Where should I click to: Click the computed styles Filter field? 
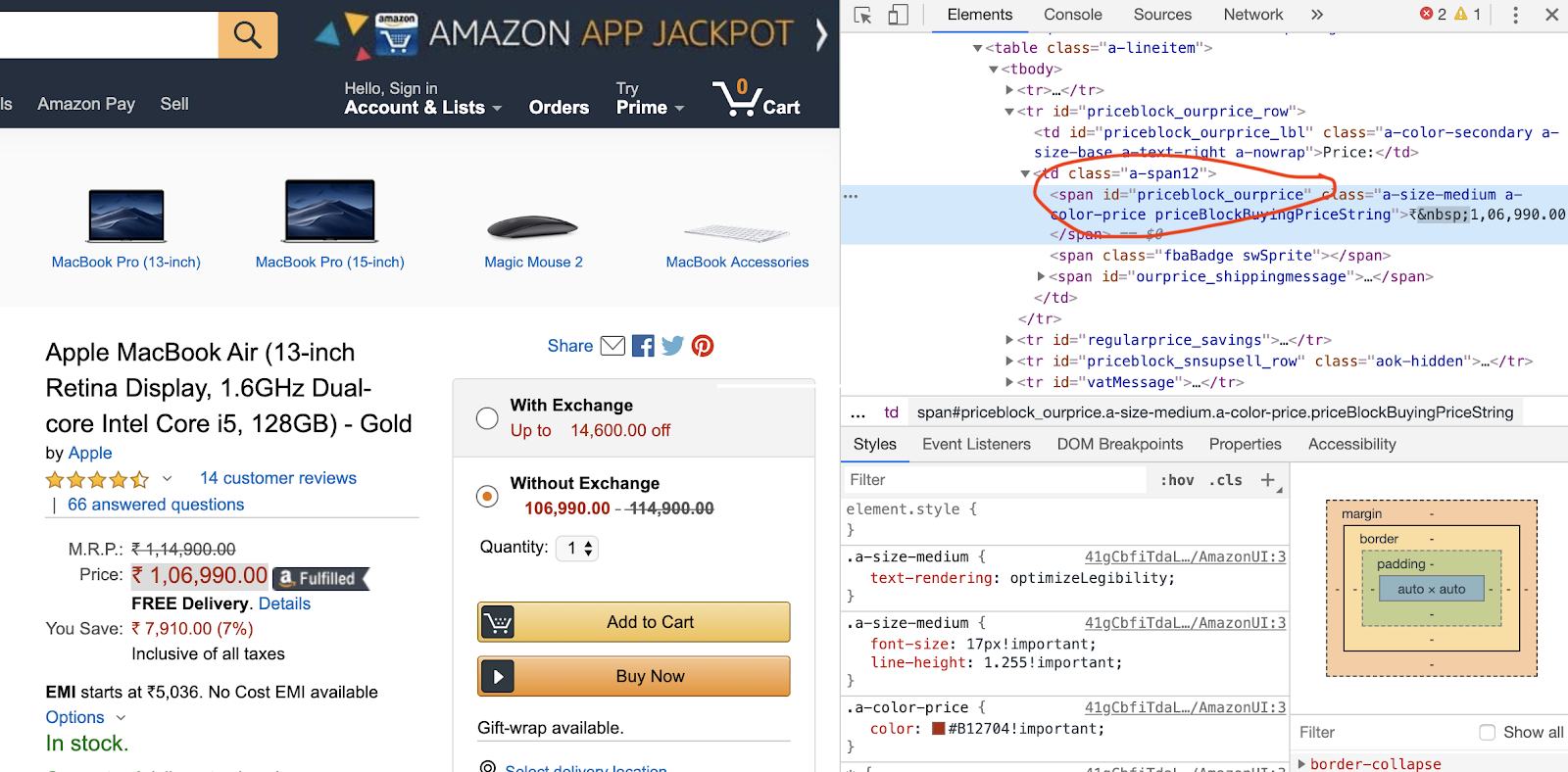(1382, 732)
